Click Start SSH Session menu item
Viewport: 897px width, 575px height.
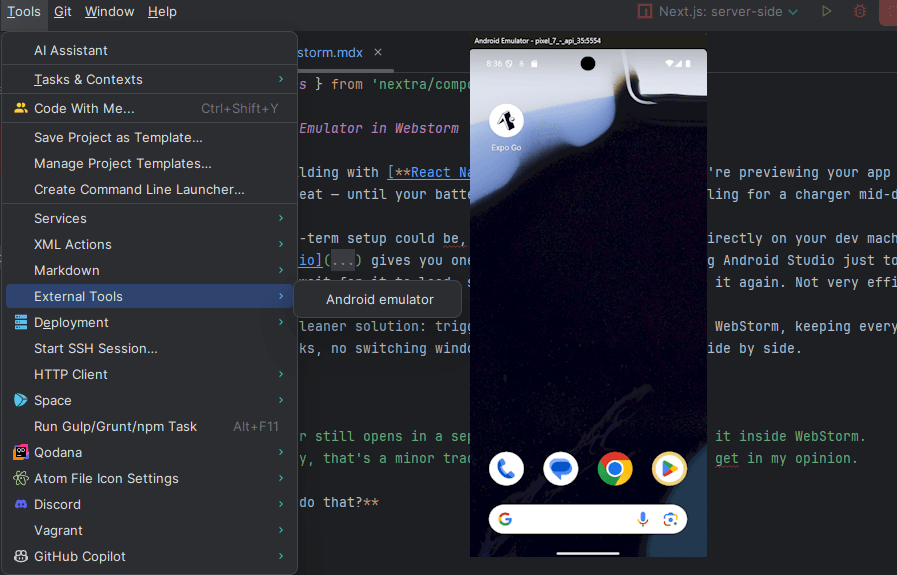pyautogui.click(x=96, y=348)
